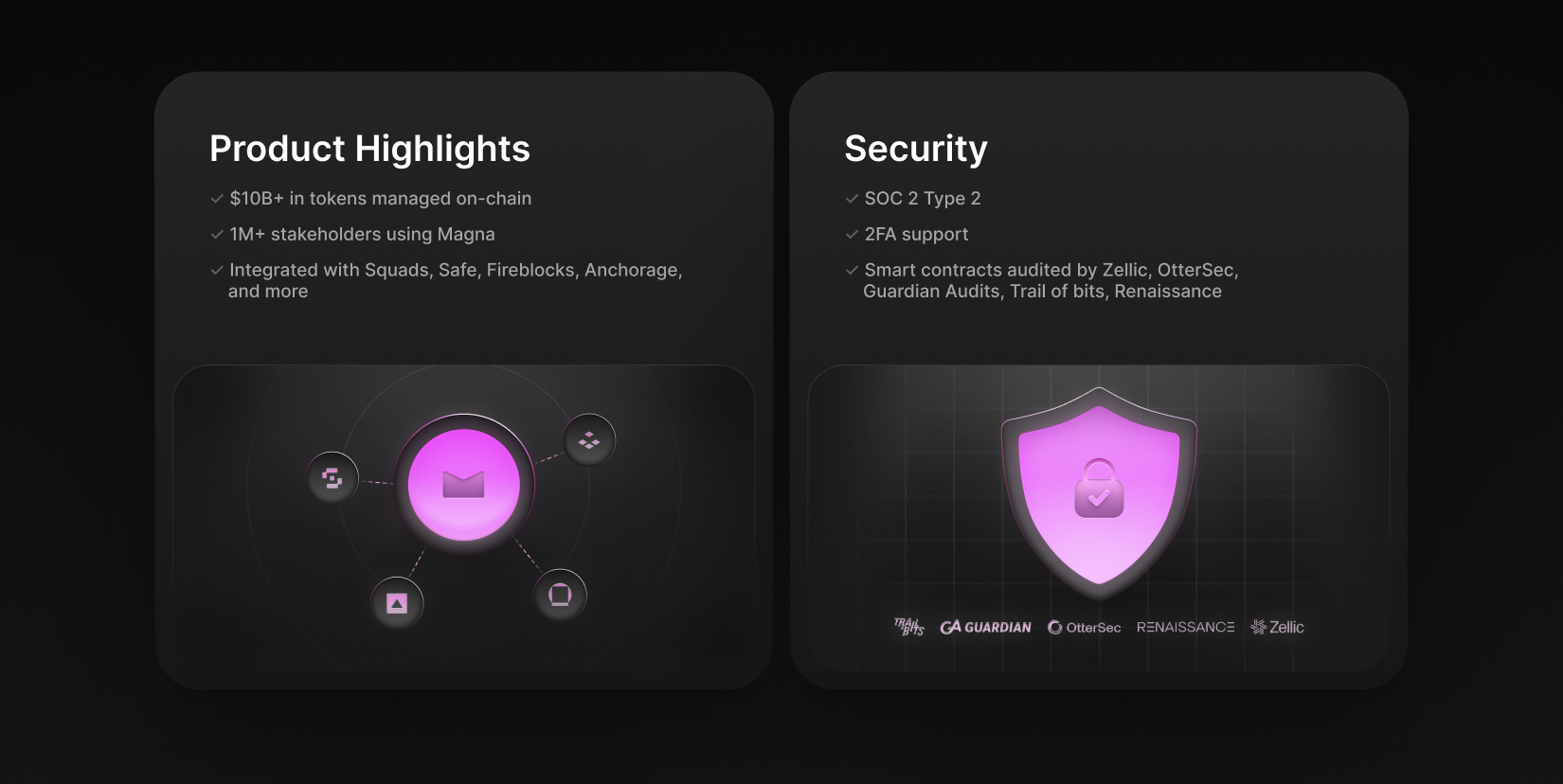The width and height of the screenshot is (1563, 784).
Task: Click the "Security" heading
Action: pos(915,149)
